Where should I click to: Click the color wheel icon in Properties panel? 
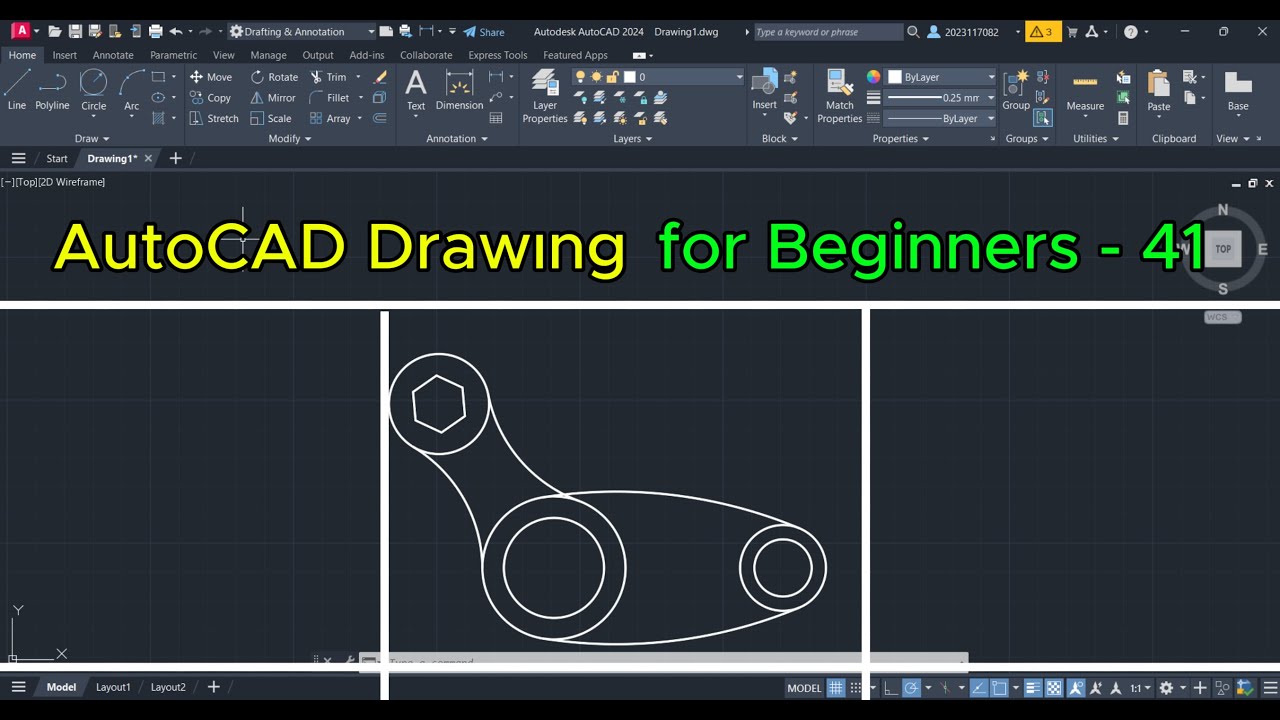(x=873, y=77)
